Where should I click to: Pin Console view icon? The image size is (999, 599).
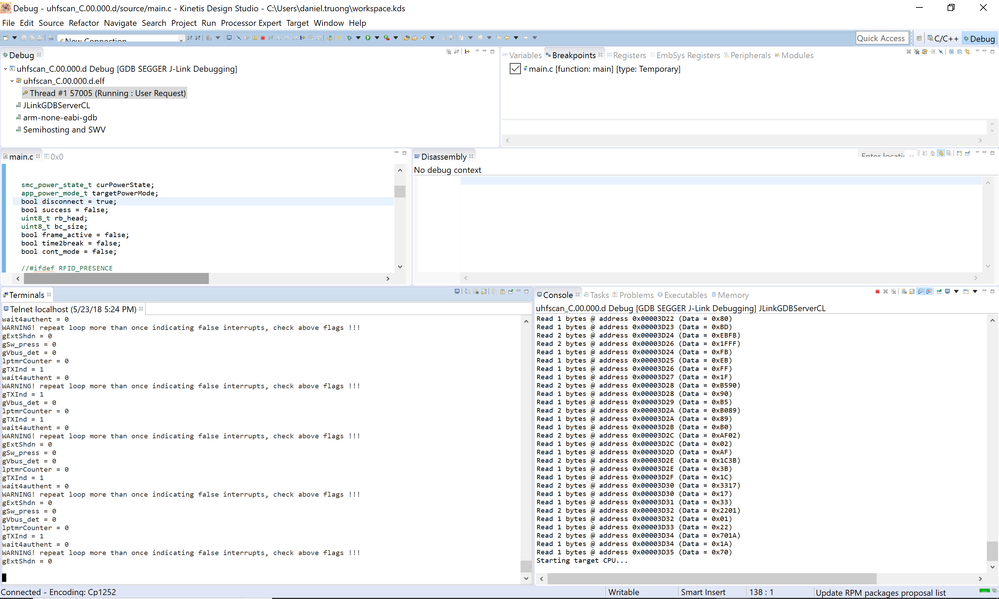click(939, 291)
